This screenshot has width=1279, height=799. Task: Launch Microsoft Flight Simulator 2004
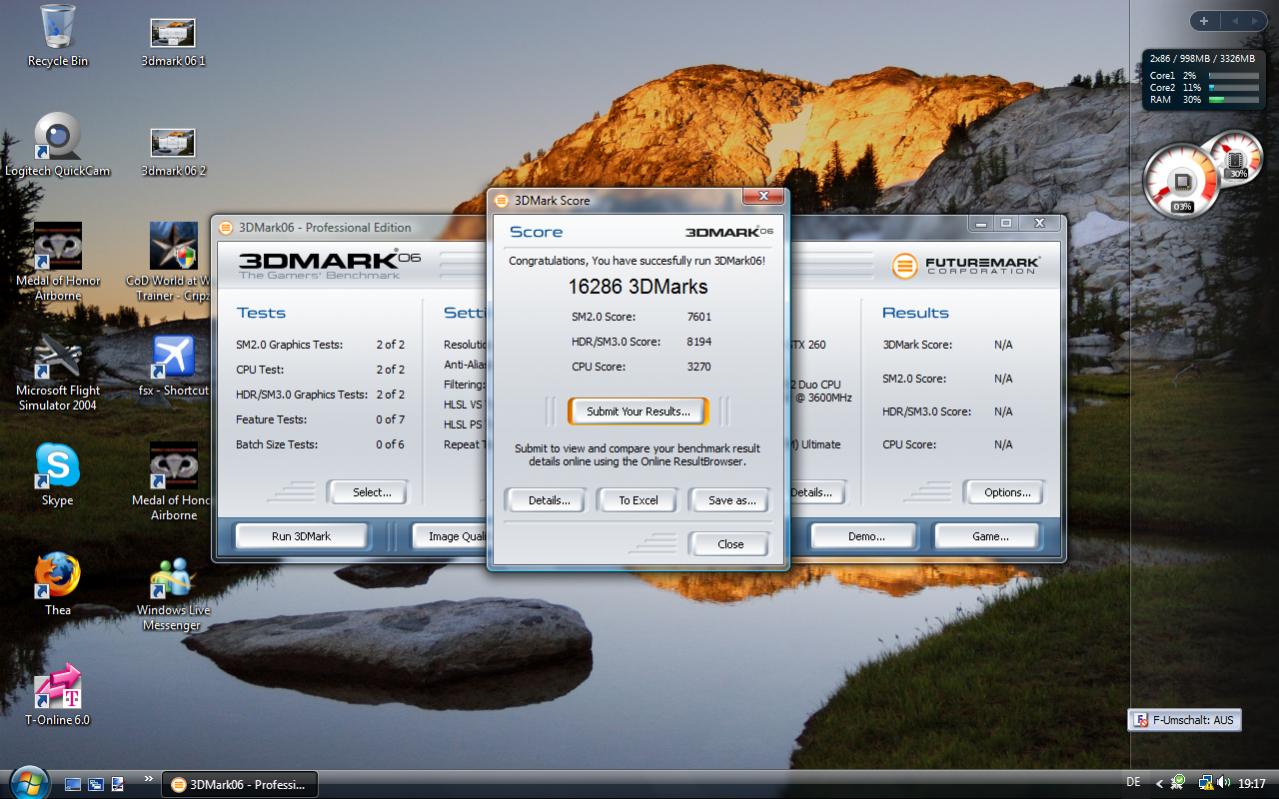58,372
